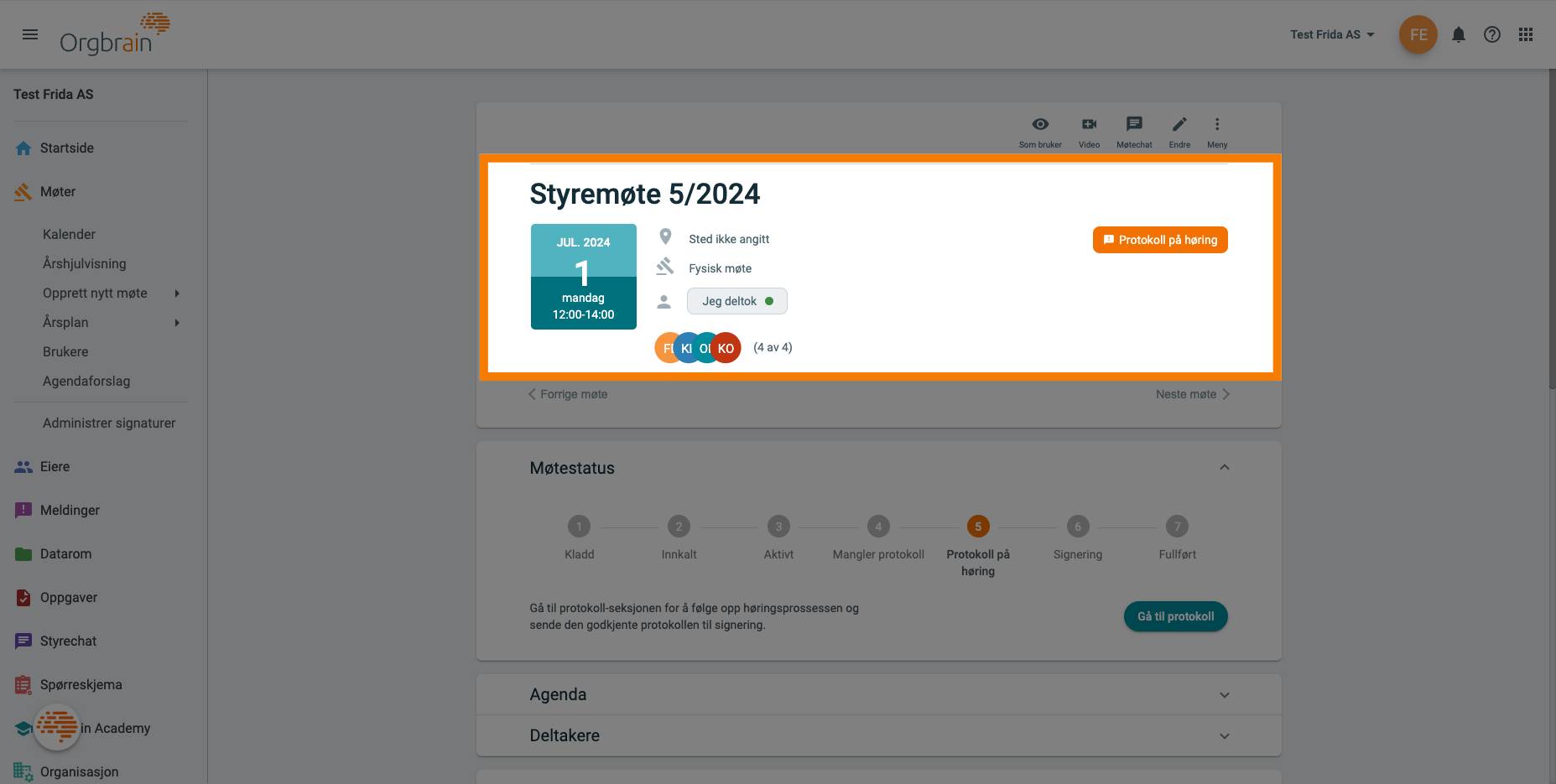This screenshot has height=784, width=1556.
Task: Click the Organisasjon building icon
Action: coord(23,771)
